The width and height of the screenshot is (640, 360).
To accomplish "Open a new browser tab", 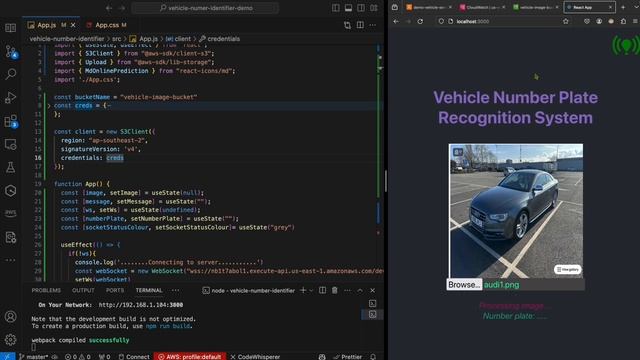I will tap(623, 7).
